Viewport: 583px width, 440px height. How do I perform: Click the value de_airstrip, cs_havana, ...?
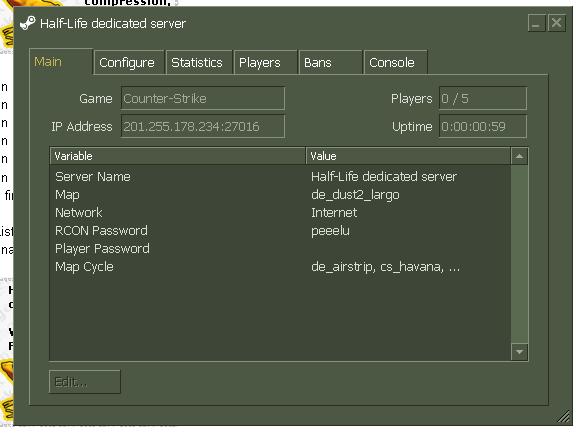385,267
